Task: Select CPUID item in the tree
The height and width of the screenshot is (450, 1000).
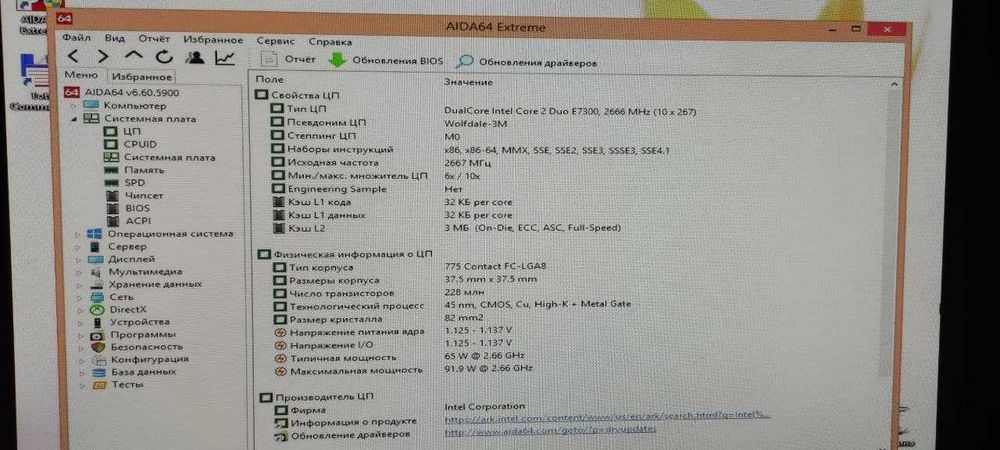Action: tap(131, 144)
